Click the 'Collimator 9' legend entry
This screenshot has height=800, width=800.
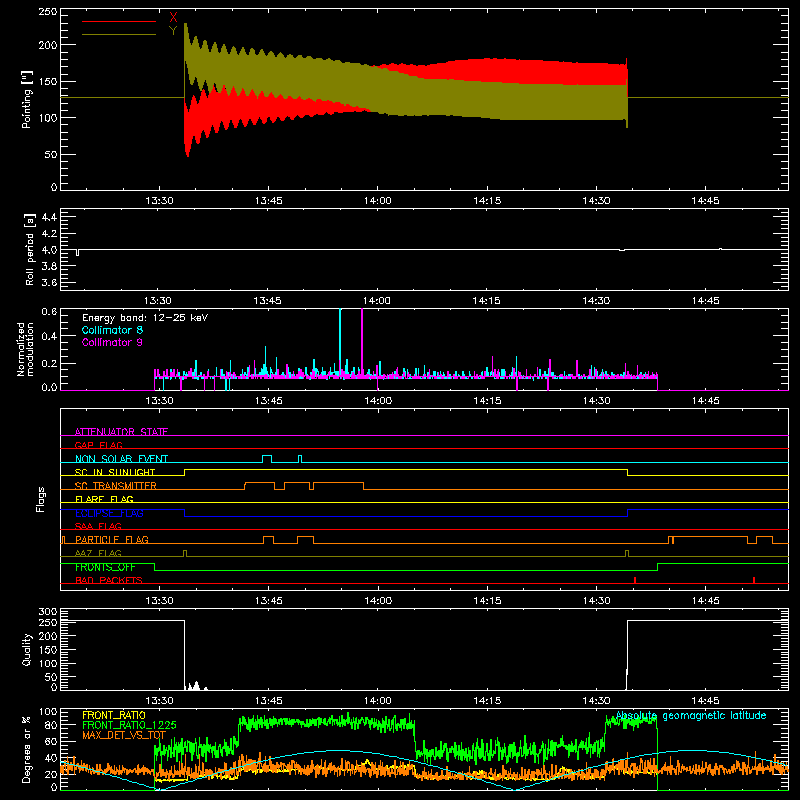point(112,342)
